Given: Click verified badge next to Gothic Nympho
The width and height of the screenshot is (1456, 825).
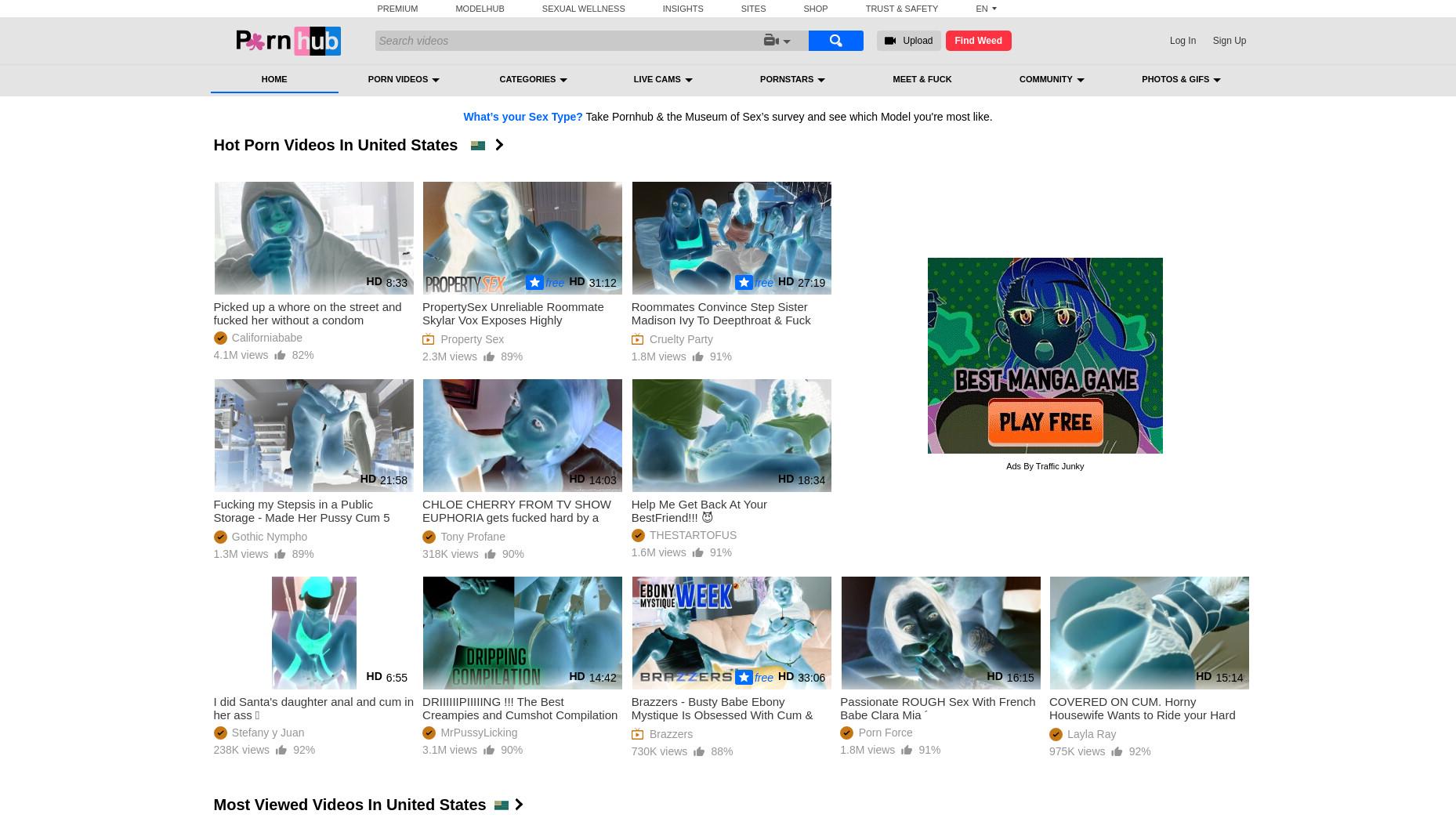Looking at the screenshot, I should (x=220, y=537).
